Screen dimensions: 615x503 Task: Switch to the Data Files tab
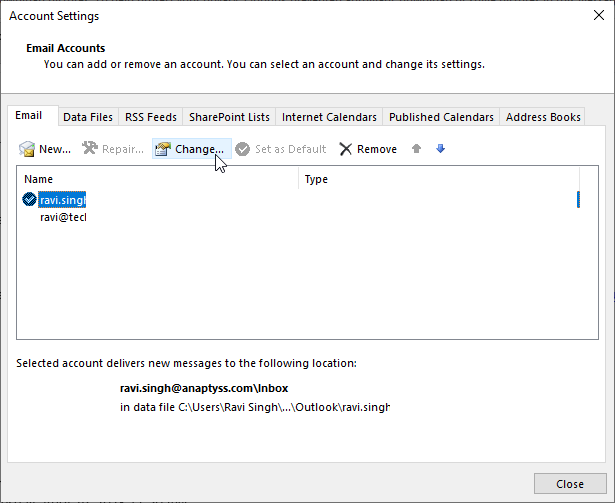pos(88,117)
